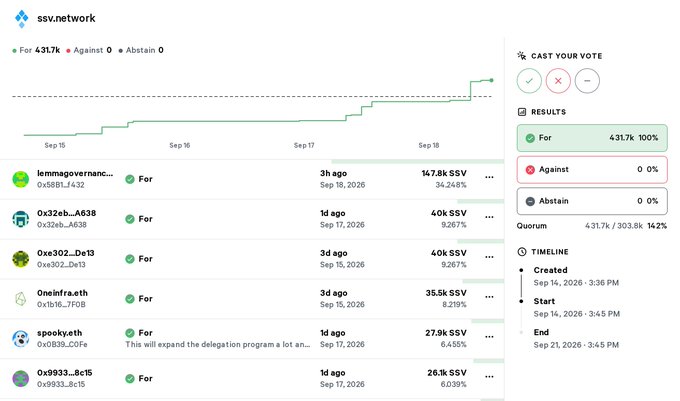Image resolution: width=680 pixels, height=401 pixels.
Task: Toggle the Abstain series in chart legend
Action: click(141, 50)
